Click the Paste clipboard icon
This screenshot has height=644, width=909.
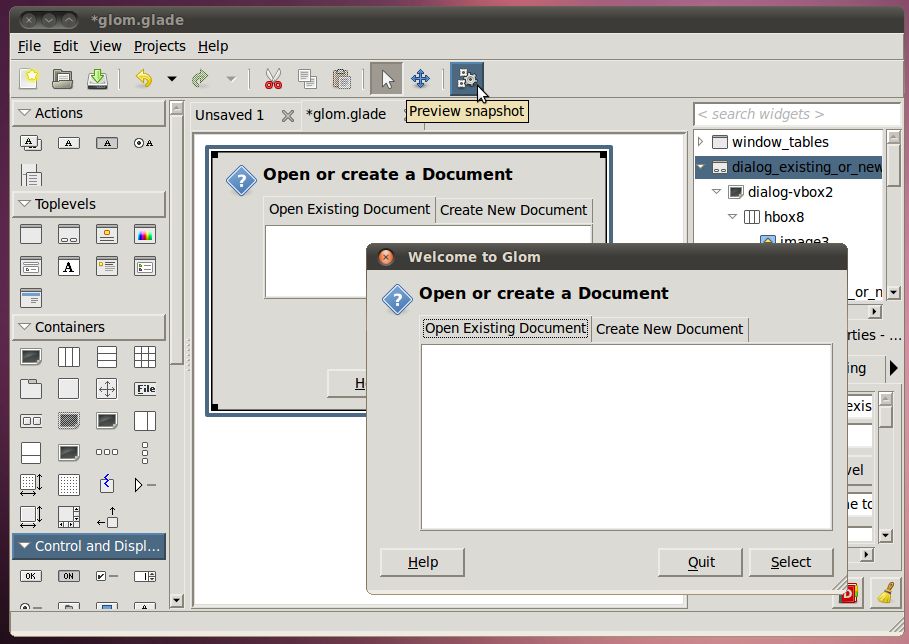[x=341, y=78]
